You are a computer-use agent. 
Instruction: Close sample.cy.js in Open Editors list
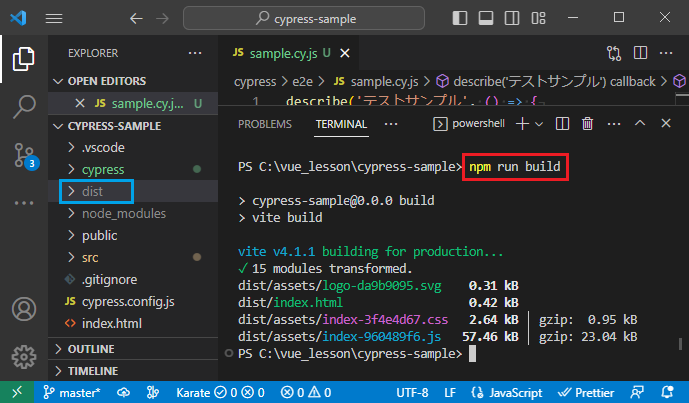80,103
